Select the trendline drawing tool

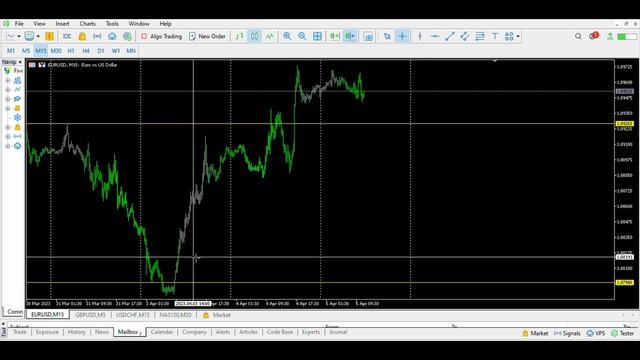(450, 36)
